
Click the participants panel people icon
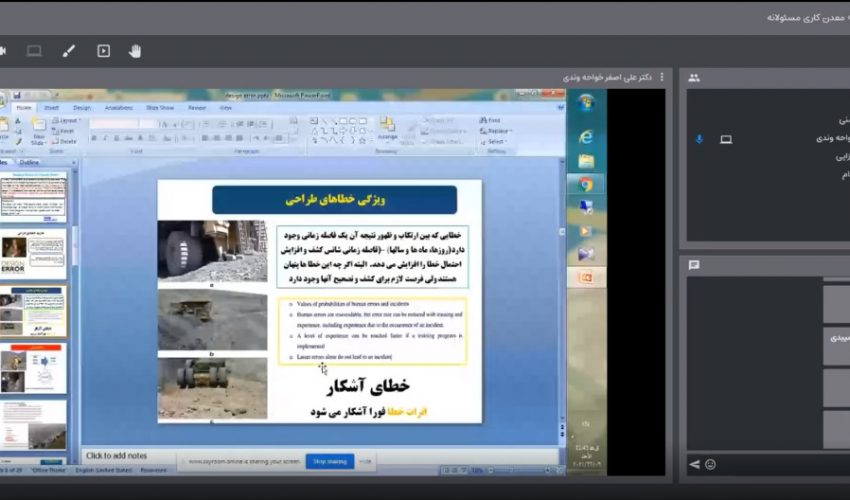tap(694, 78)
